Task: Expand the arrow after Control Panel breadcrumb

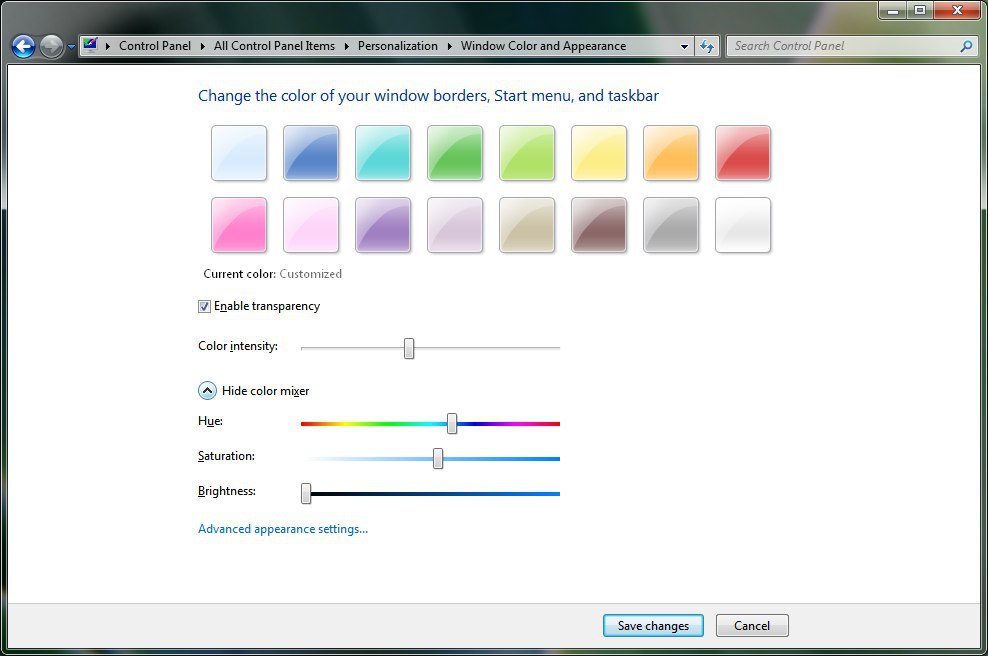Action: [202, 46]
